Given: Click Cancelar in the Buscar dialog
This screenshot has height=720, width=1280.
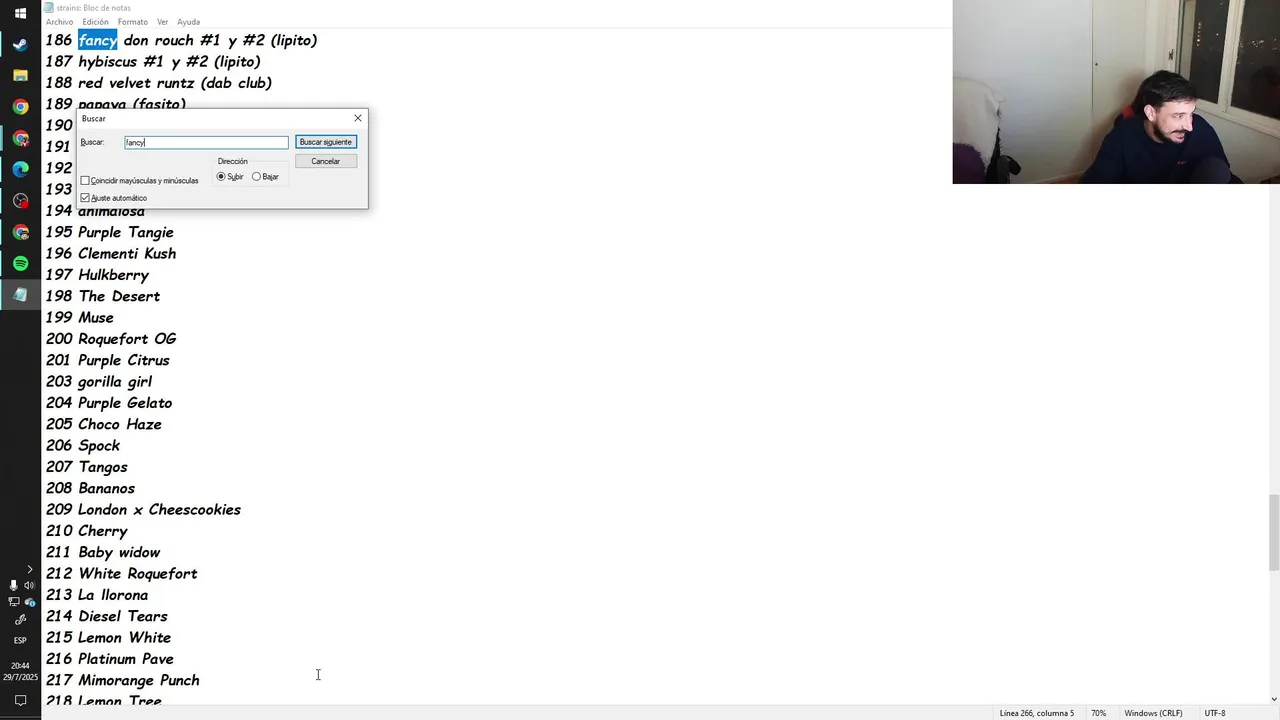Looking at the screenshot, I should [x=326, y=161].
